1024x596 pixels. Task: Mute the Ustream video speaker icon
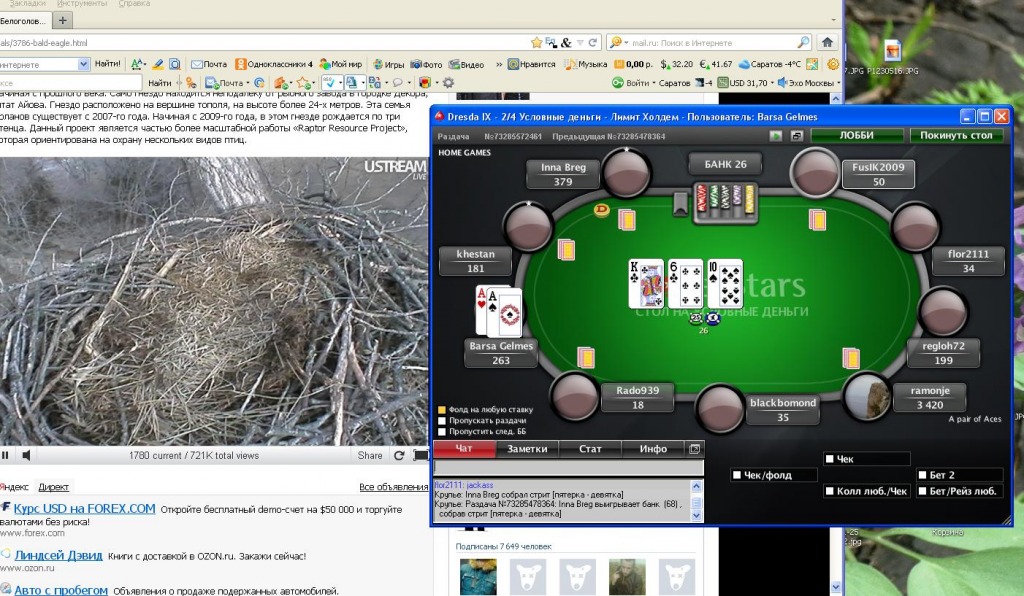point(26,456)
